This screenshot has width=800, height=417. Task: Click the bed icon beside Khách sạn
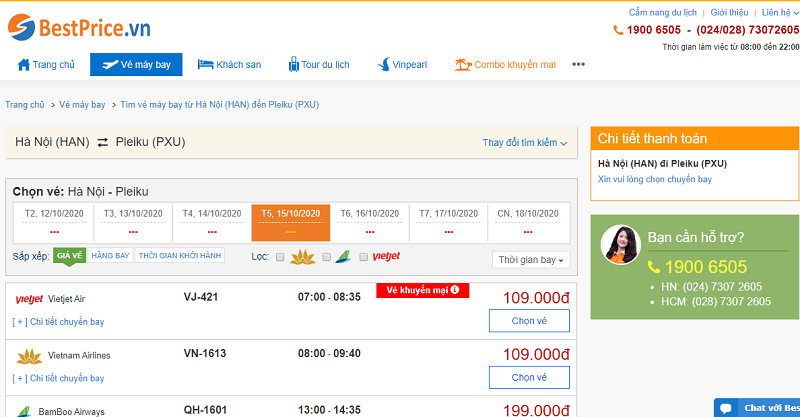pyautogui.click(x=205, y=64)
